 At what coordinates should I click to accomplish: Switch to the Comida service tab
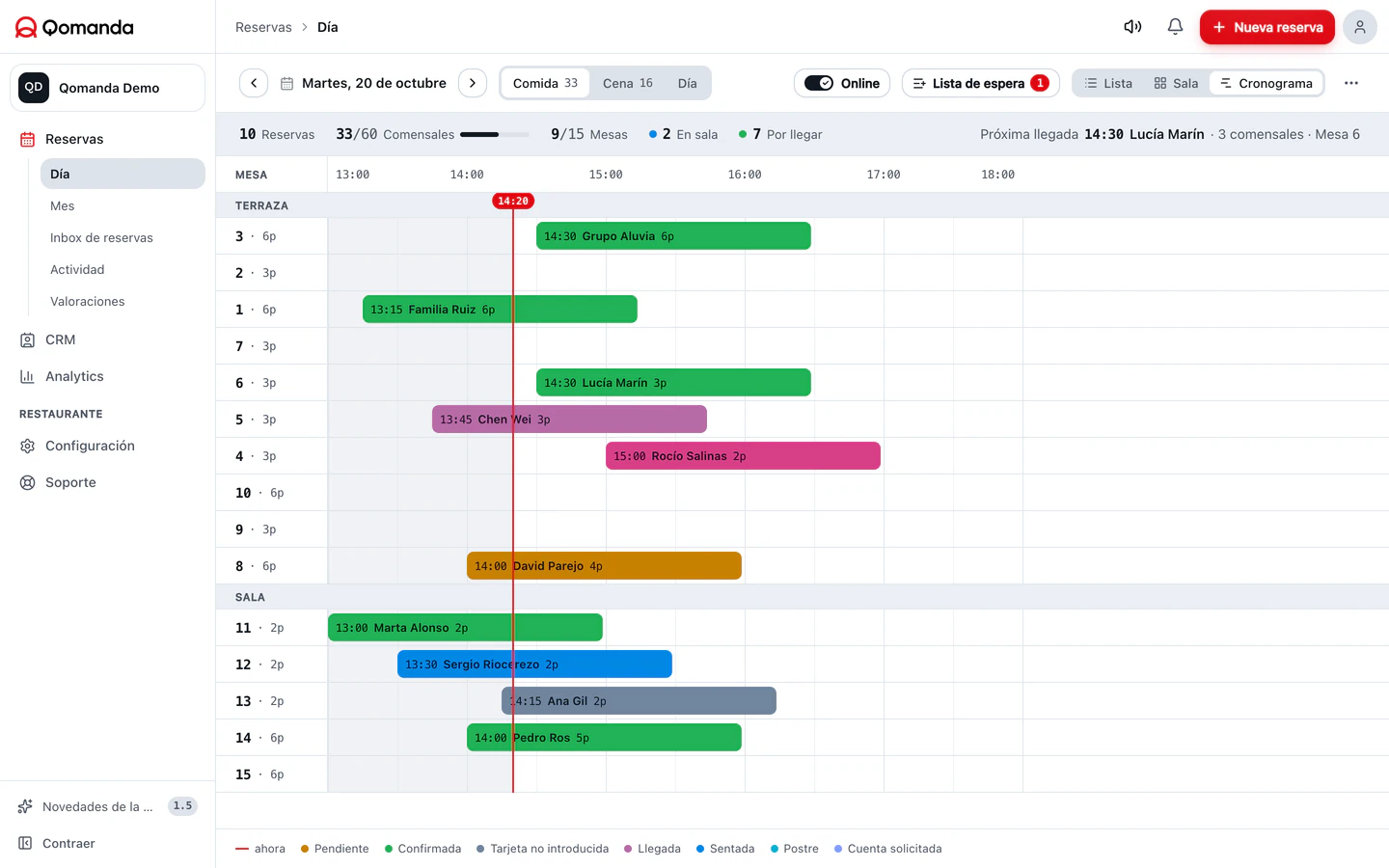[545, 83]
